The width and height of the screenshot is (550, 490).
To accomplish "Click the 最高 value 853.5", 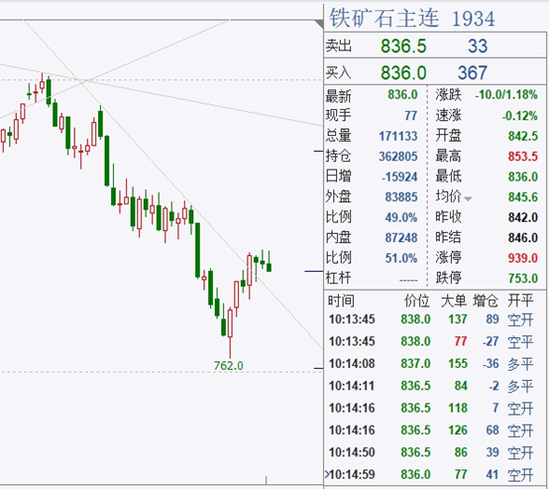I will point(523,156).
